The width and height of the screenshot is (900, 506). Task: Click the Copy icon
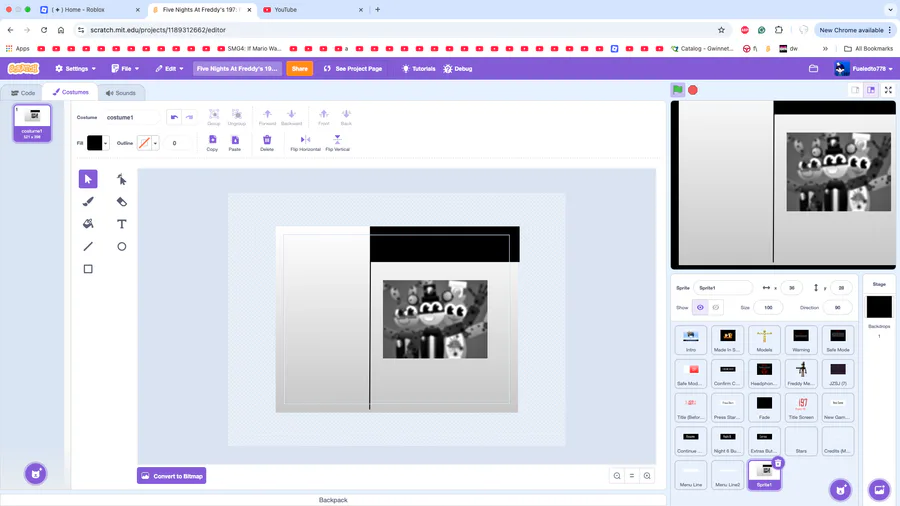coord(212,143)
